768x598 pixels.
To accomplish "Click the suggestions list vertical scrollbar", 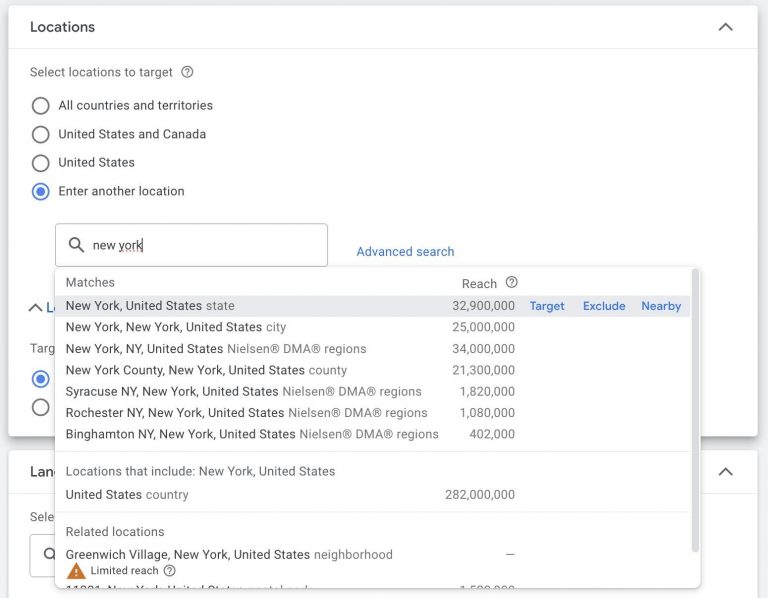I will 695,410.
